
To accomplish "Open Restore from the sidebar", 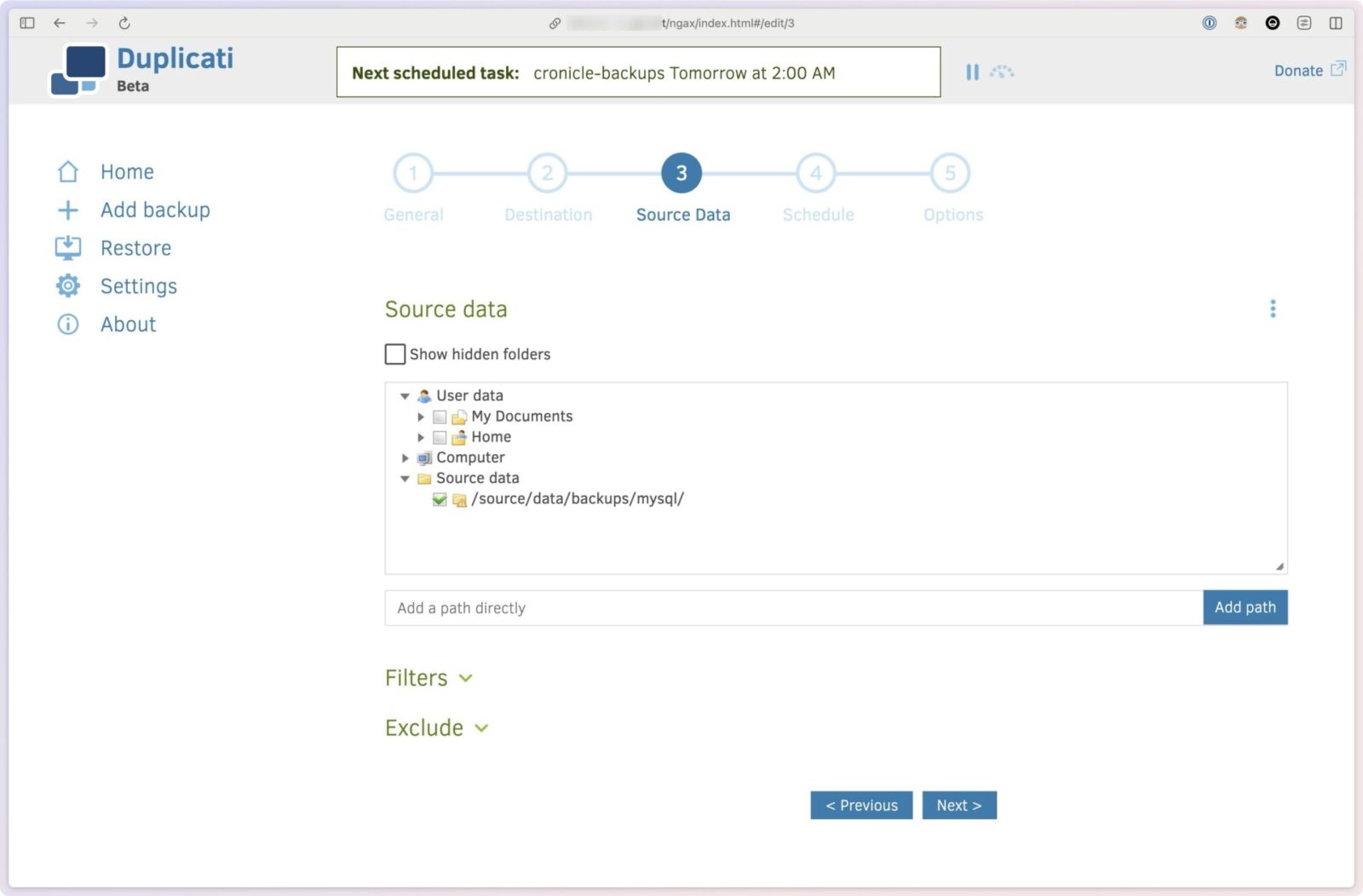I will tap(135, 248).
